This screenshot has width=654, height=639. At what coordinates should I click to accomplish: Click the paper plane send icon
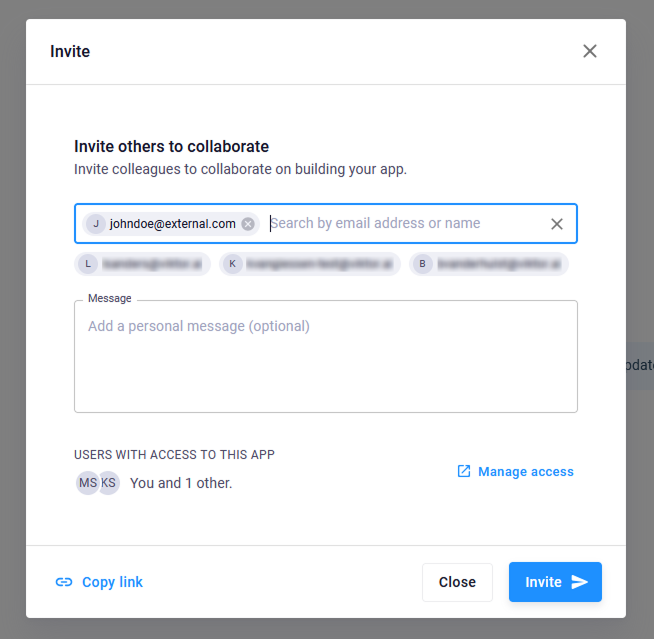[579, 582]
